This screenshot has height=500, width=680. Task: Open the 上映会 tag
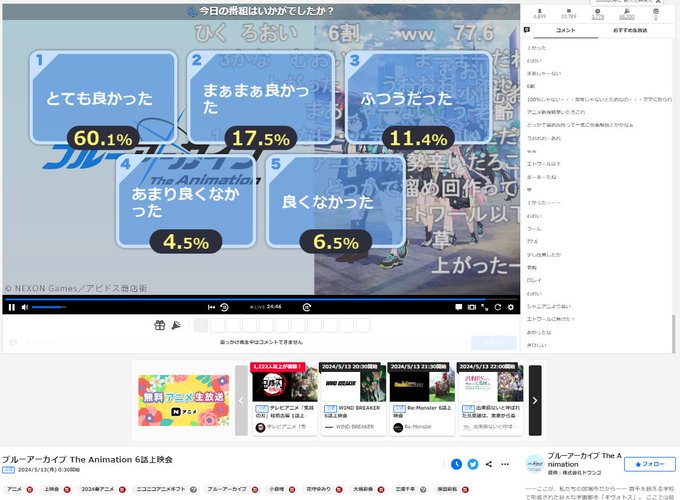51,489
